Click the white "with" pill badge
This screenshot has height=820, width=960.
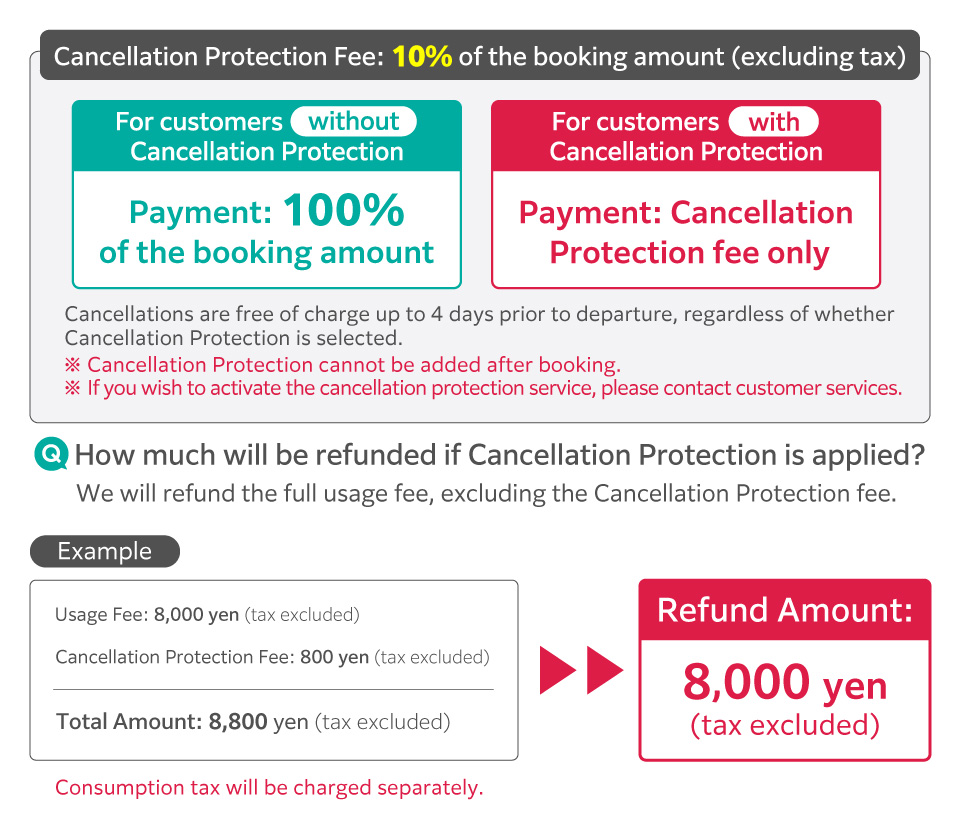tap(773, 122)
